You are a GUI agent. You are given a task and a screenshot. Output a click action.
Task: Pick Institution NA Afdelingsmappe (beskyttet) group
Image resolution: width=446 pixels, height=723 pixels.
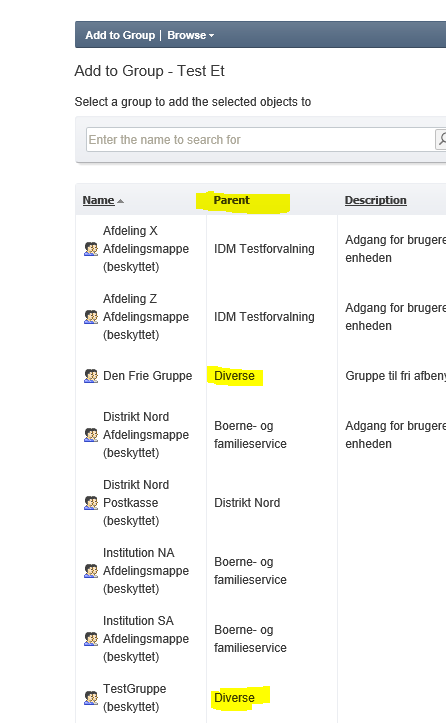(x=146, y=571)
